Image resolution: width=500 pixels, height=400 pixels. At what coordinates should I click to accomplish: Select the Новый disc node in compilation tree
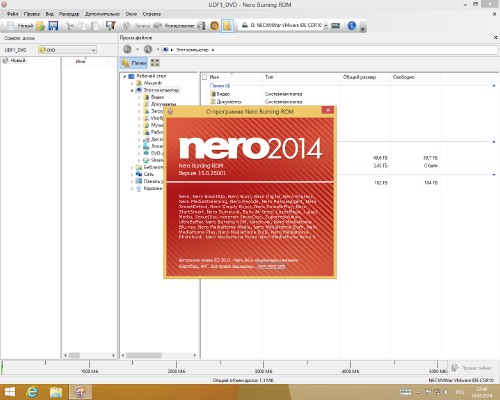click(x=14, y=60)
